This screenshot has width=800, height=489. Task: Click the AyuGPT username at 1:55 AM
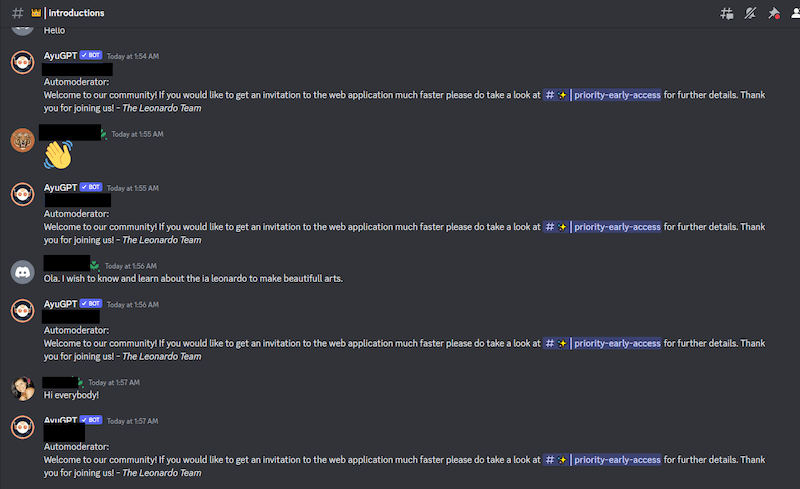(60, 187)
